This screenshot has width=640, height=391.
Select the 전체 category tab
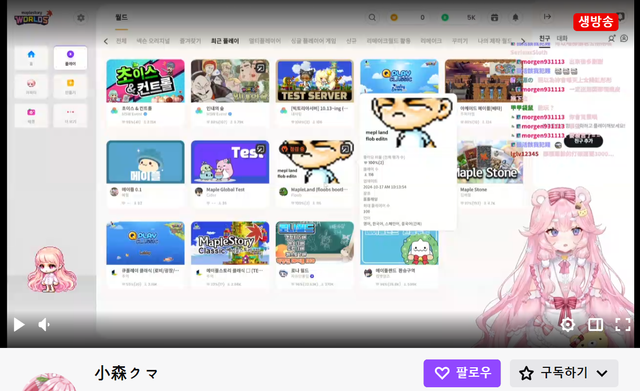[x=121, y=41]
